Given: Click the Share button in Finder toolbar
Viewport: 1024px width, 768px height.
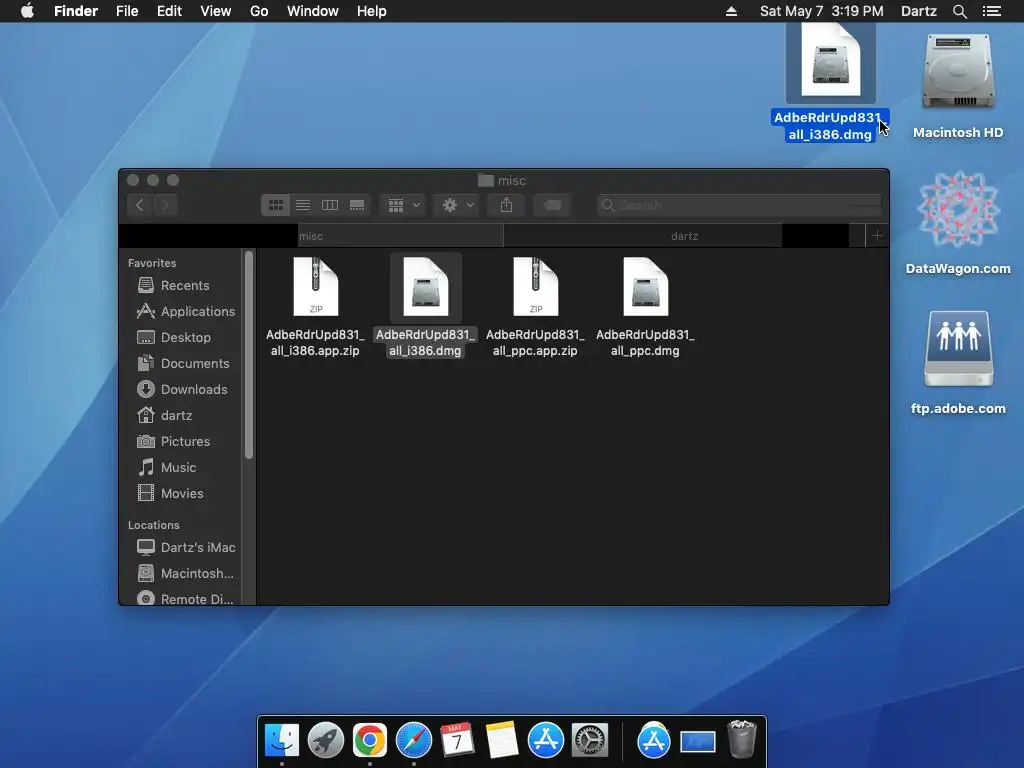Looking at the screenshot, I should click(506, 205).
